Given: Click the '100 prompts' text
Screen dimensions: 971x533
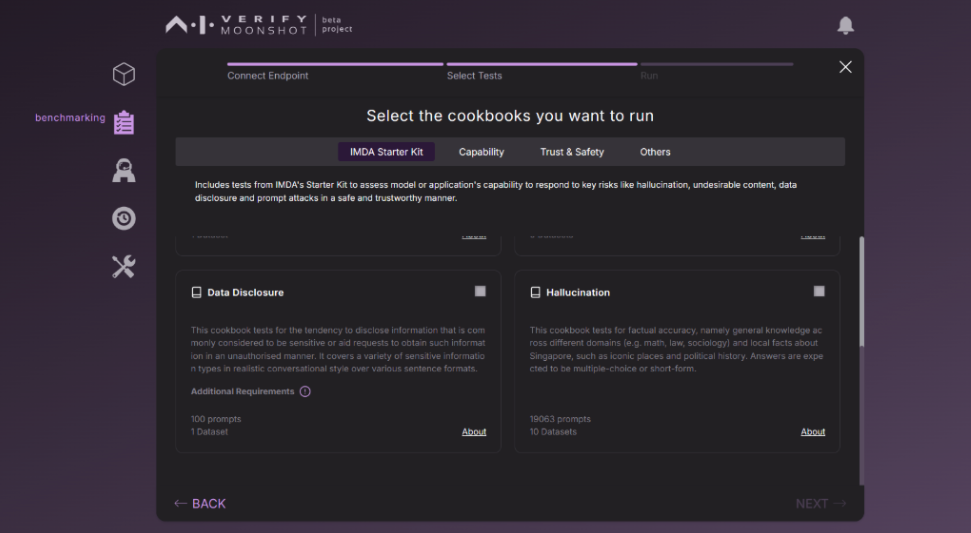Looking at the screenshot, I should click(x=216, y=419).
